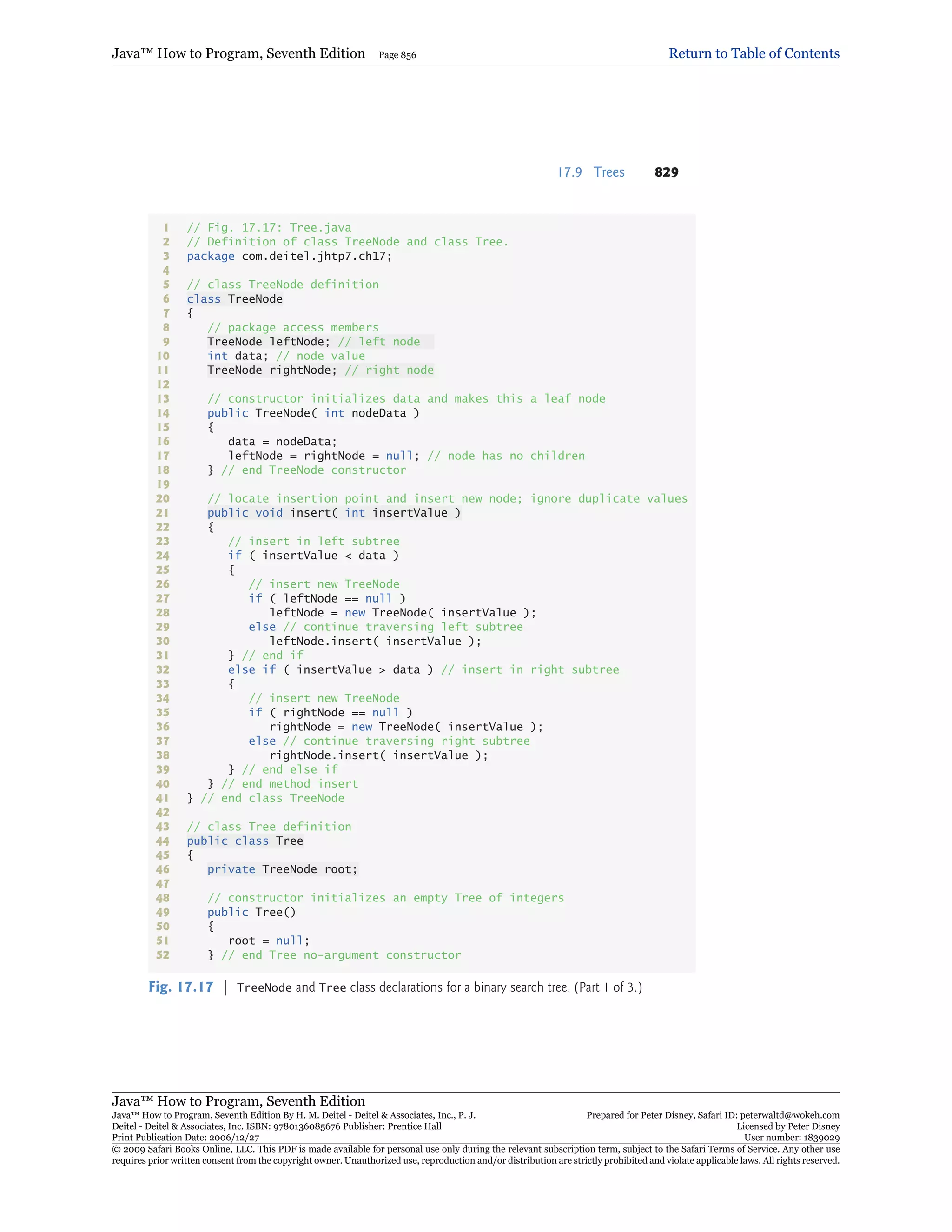
Task: Click the Page 856 label in header
Action: point(397,55)
